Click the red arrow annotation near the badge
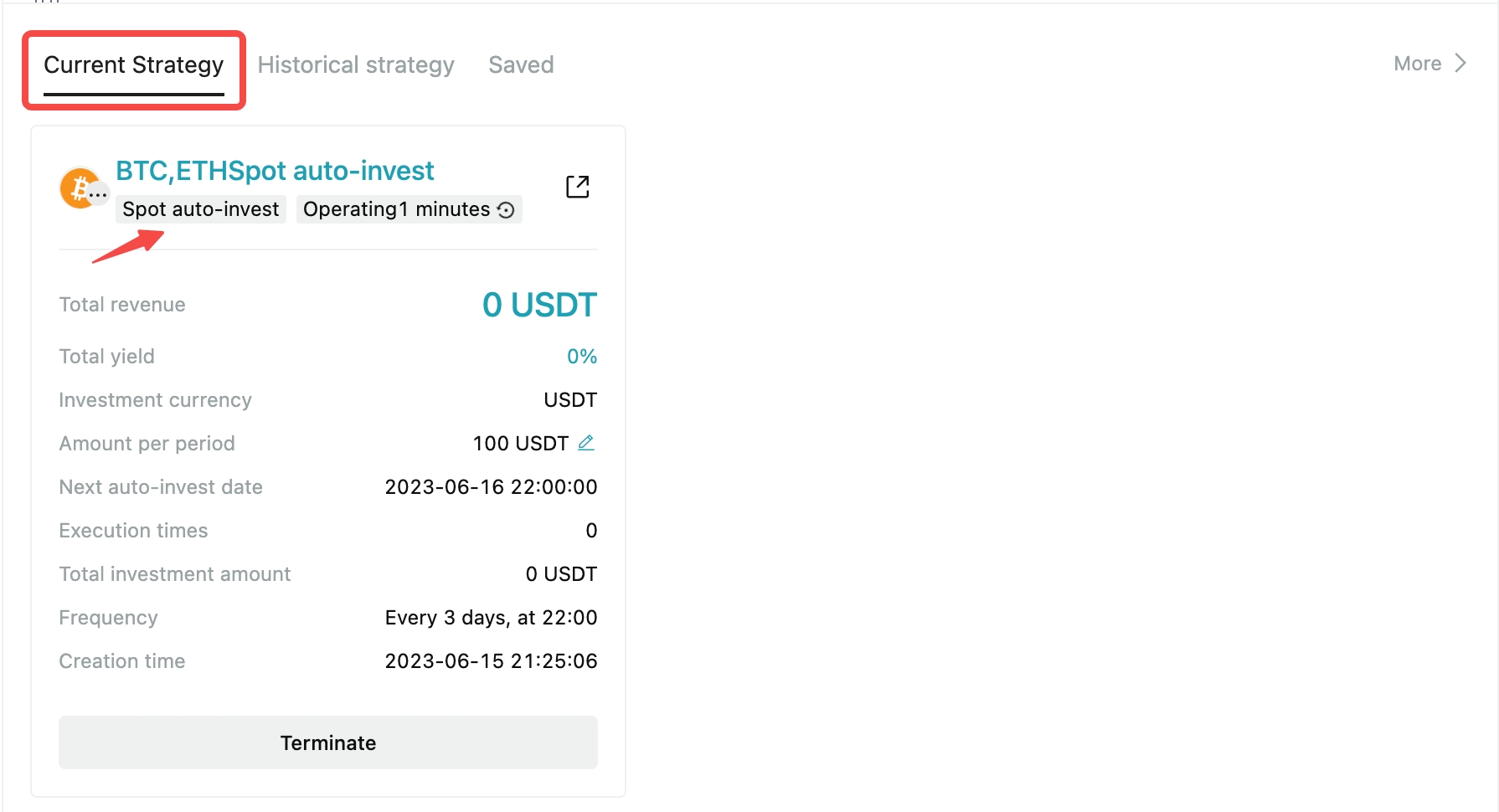The width and height of the screenshot is (1499, 812). click(x=126, y=243)
